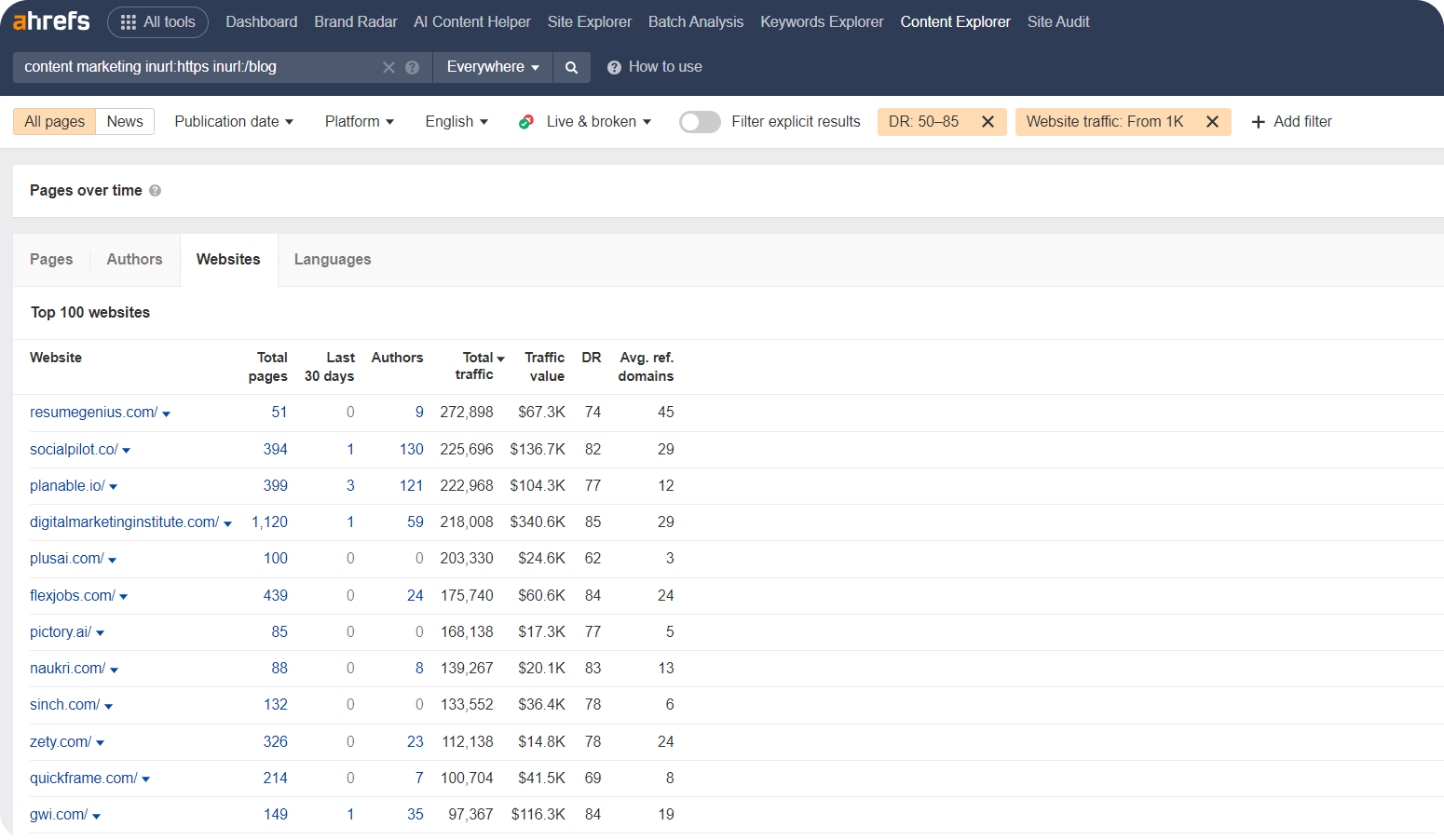This screenshot has width=1444, height=840.
Task: Open Batch Analysis in top navigation
Action: [696, 21]
